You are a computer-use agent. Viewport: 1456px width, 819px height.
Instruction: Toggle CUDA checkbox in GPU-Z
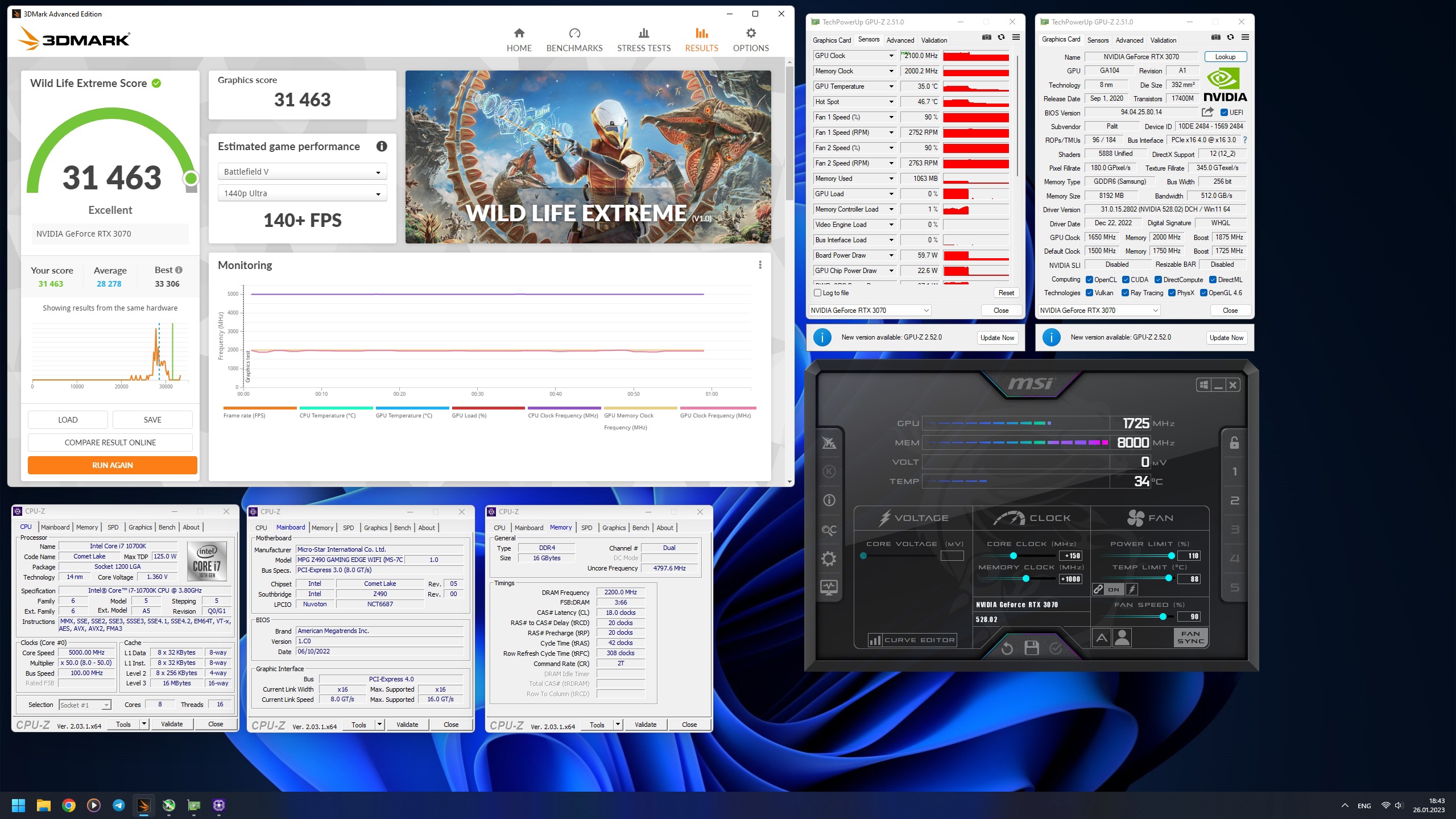pyautogui.click(x=1126, y=279)
